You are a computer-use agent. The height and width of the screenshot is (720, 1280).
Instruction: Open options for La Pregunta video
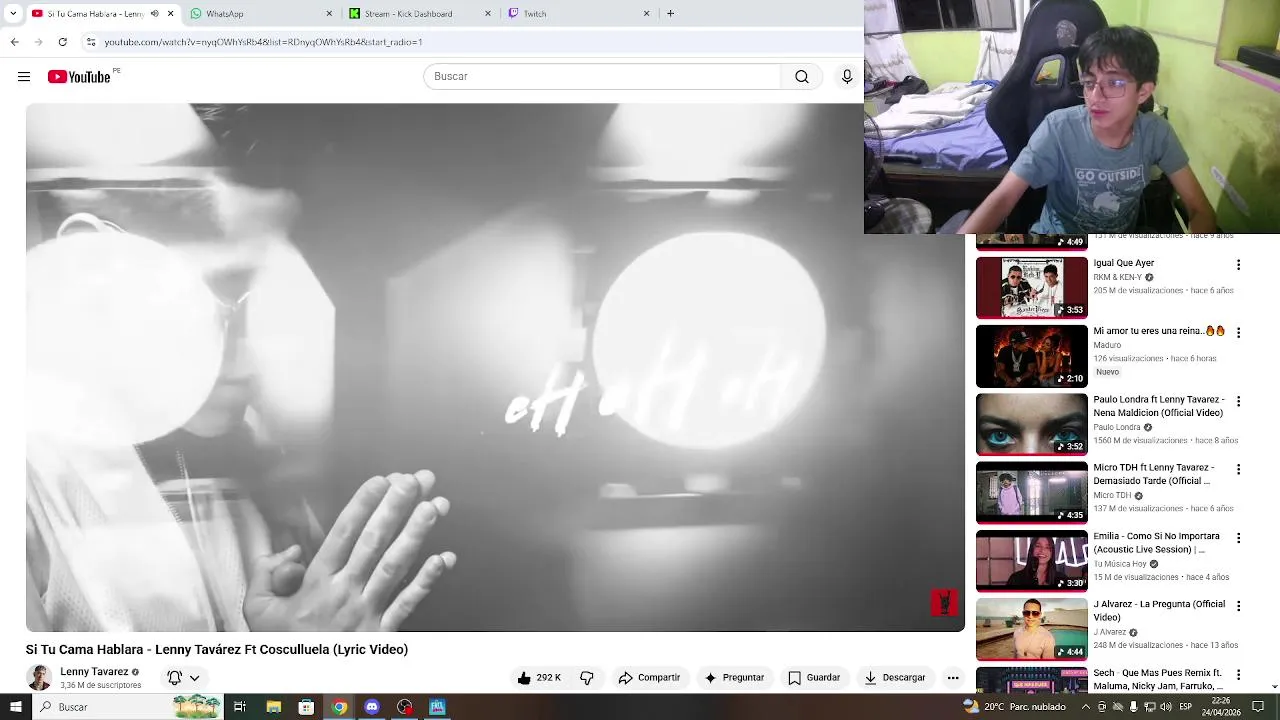click(1238, 606)
